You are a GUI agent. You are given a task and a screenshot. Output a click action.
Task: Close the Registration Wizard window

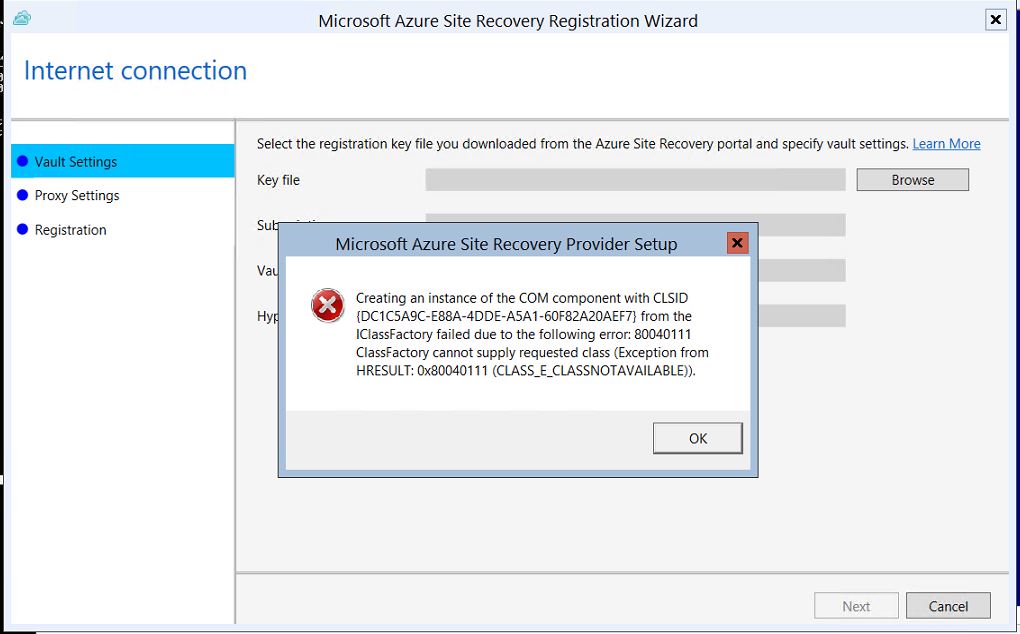pos(994,19)
